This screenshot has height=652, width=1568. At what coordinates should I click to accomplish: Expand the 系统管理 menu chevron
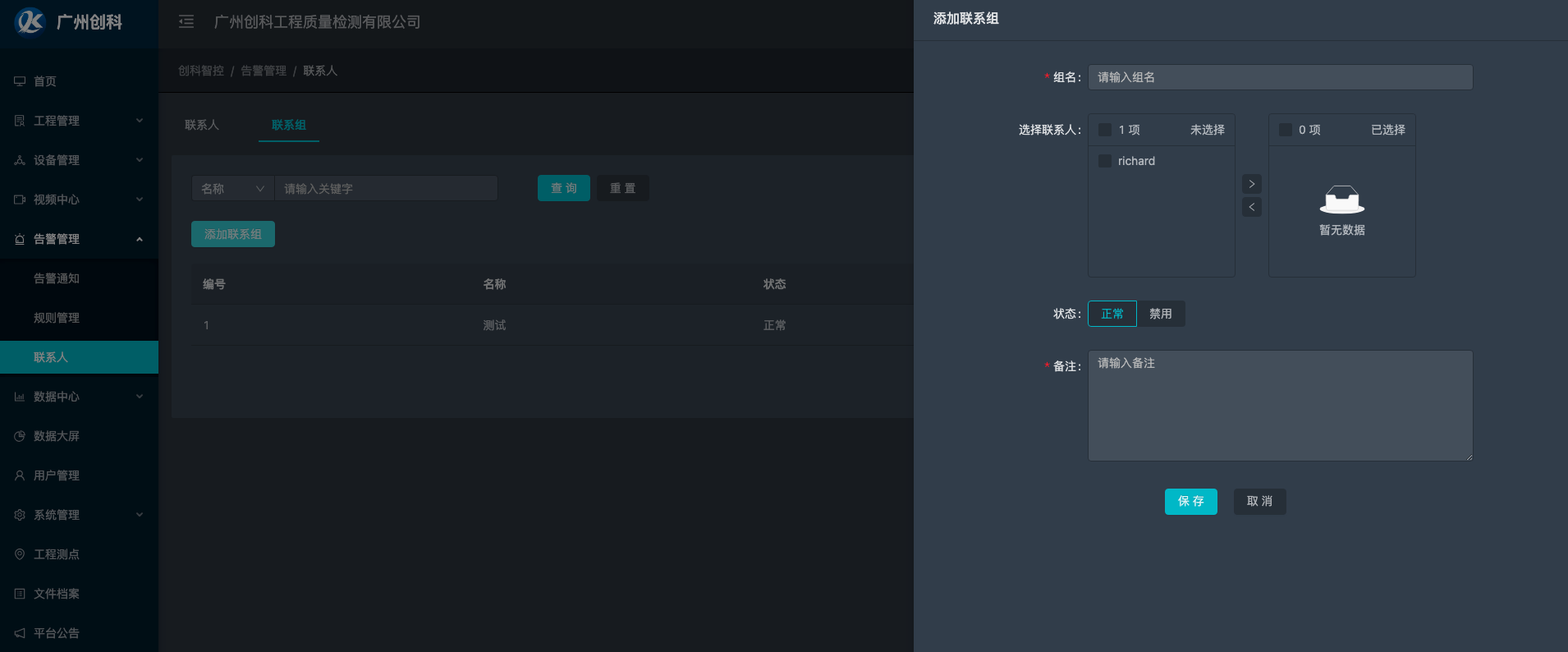140,515
